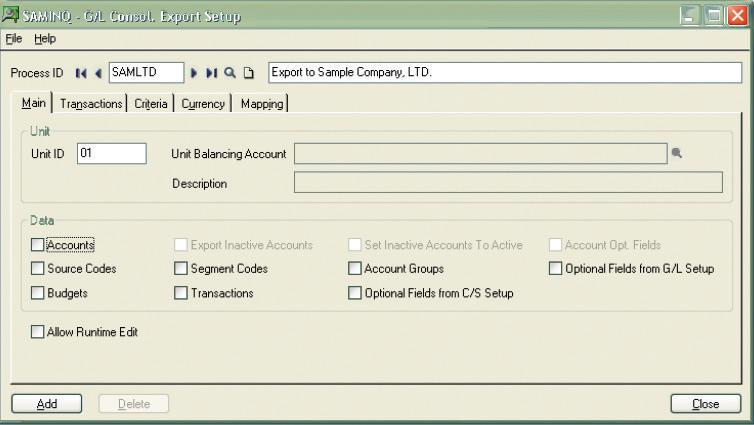This screenshot has width=754, height=425.
Task: Open the Process ID finder magnifier
Action: pyautogui.click(x=230, y=73)
